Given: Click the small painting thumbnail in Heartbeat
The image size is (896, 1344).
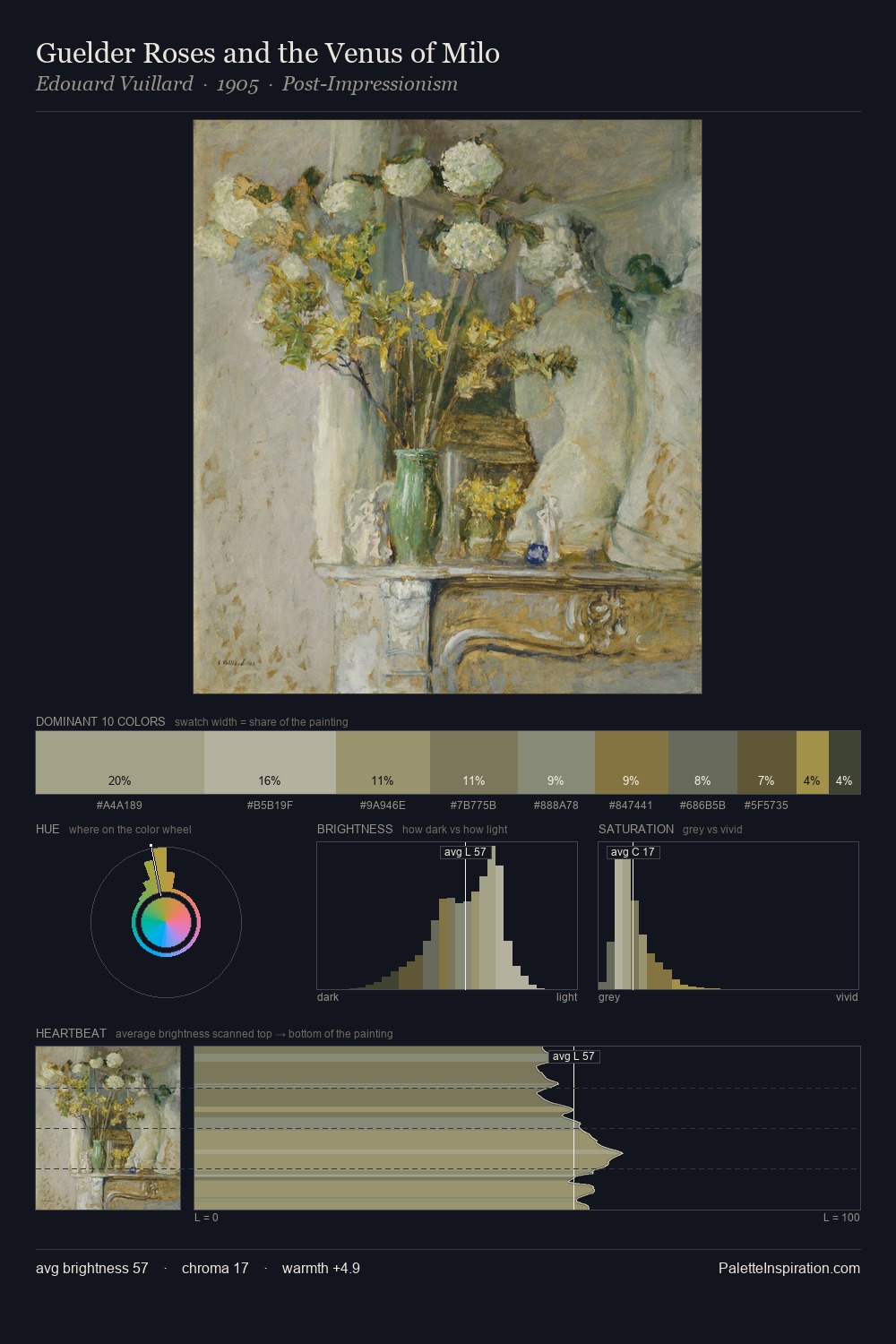Looking at the screenshot, I should [x=108, y=1128].
